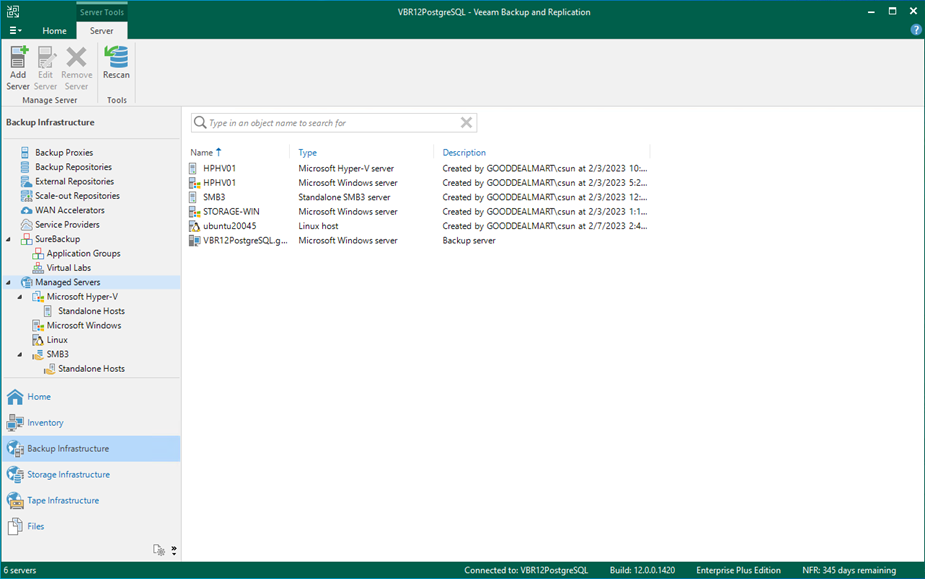Click the Backup Proxies icon

pos(25,152)
